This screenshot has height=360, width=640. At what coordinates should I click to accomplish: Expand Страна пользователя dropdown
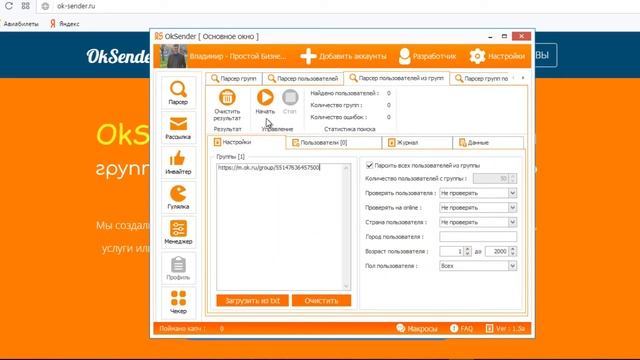(512, 222)
